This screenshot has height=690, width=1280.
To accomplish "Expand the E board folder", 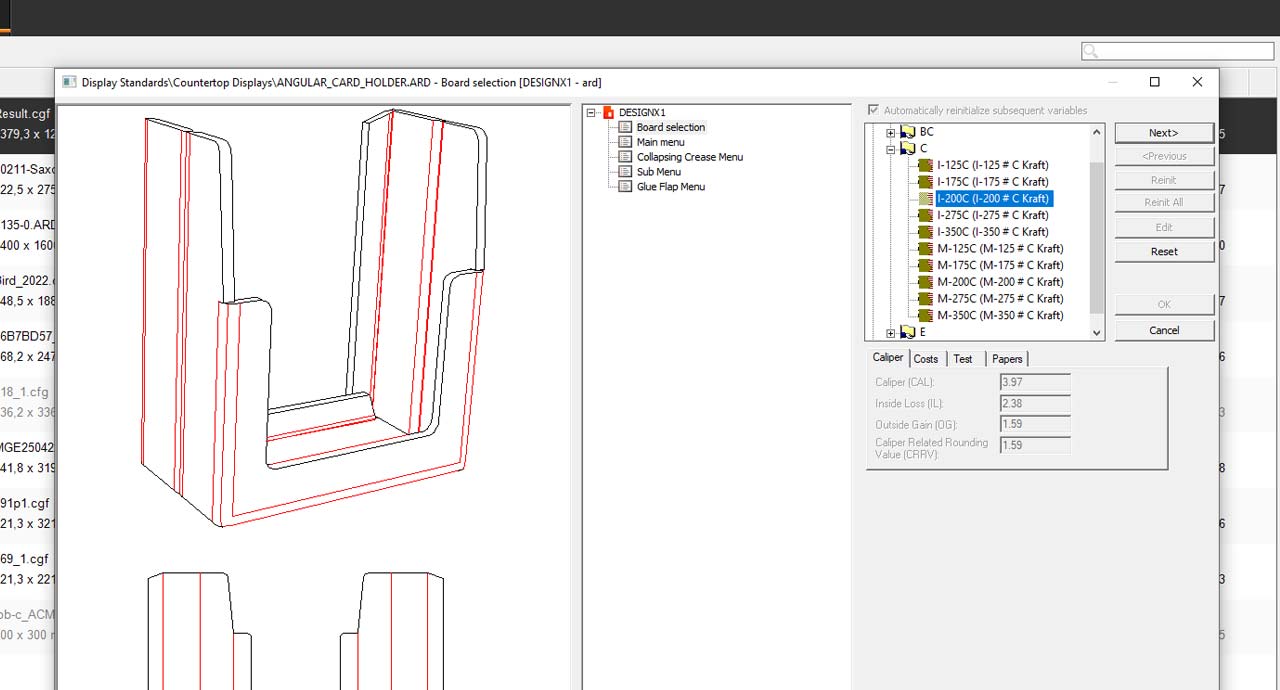I will click(891, 332).
